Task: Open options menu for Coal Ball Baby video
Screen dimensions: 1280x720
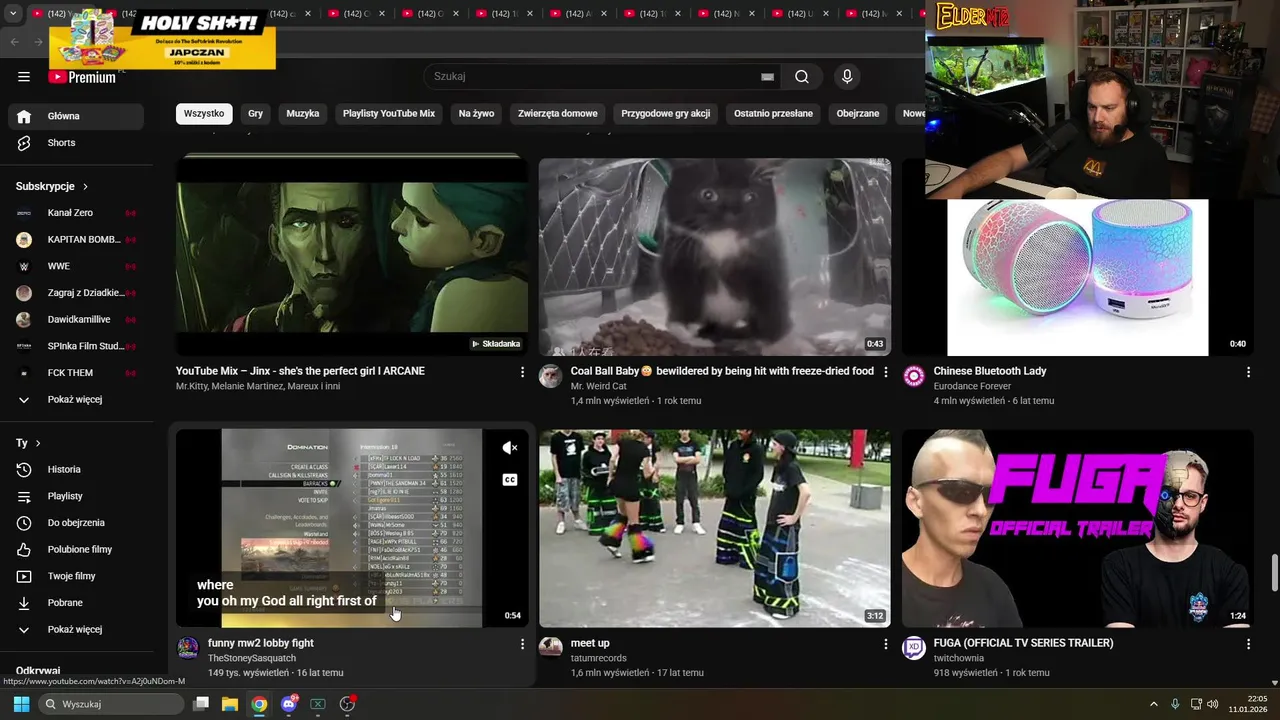Action: 885,372
